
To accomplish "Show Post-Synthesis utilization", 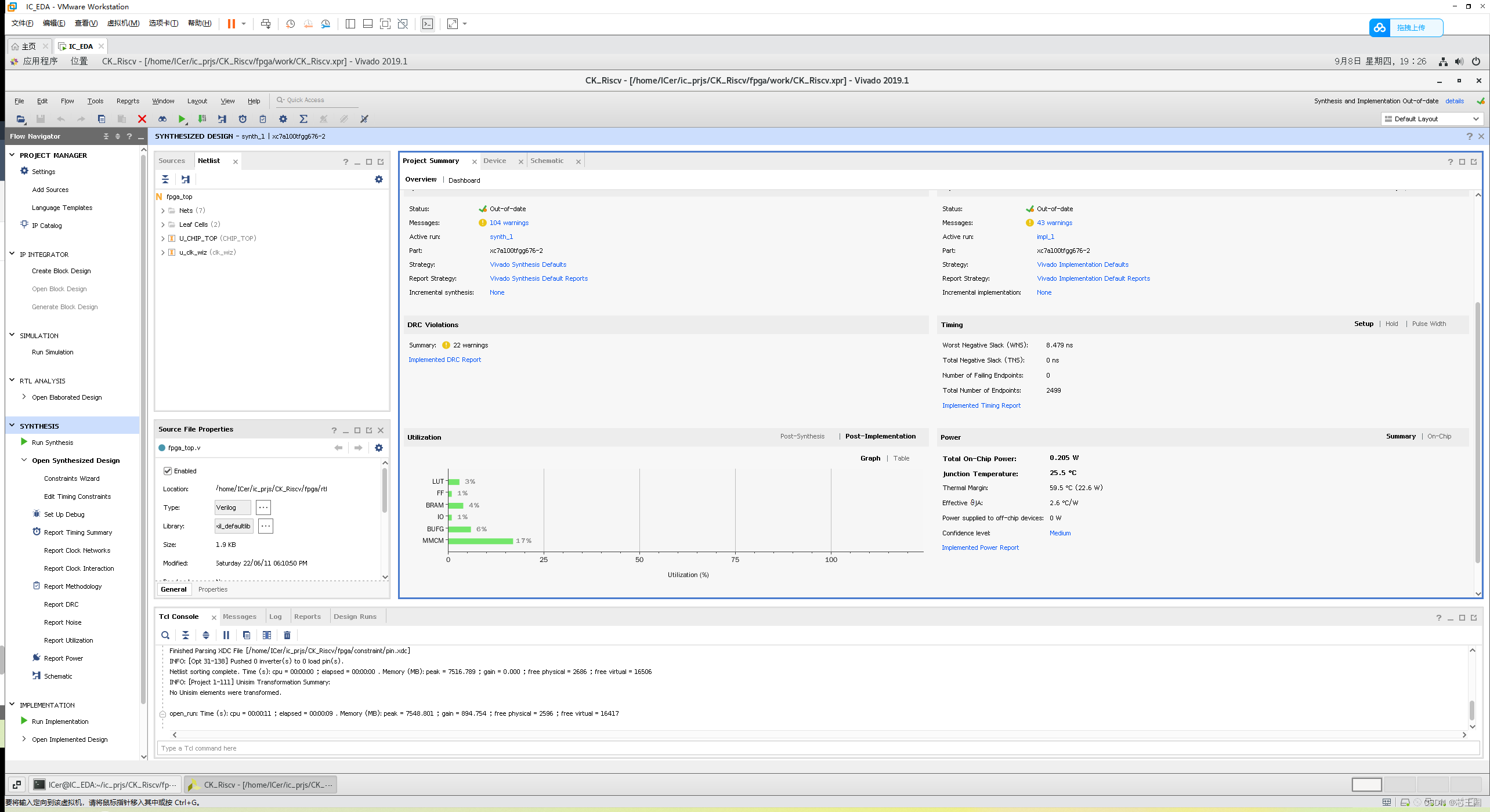I will 802,436.
